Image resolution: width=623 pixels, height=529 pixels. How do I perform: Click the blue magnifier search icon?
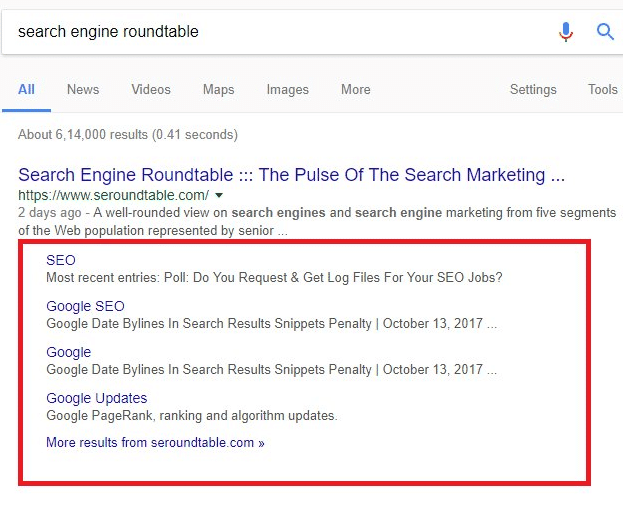[x=605, y=31]
